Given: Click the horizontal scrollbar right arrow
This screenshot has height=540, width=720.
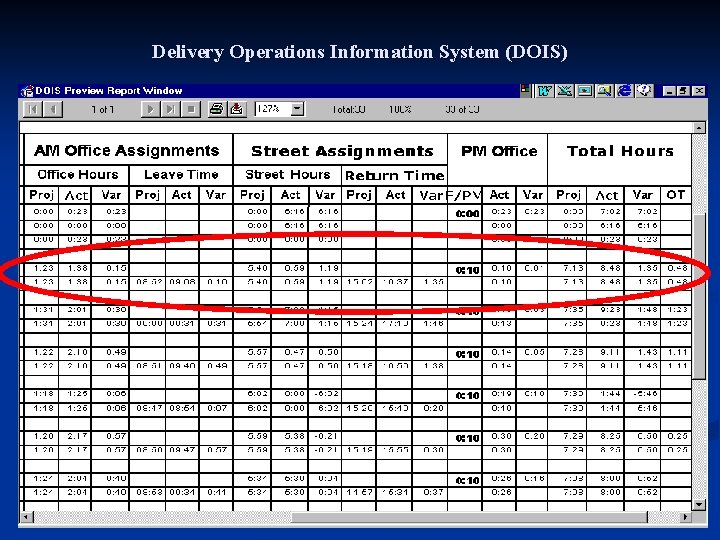Looking at the screenshot, I should 686,517.
